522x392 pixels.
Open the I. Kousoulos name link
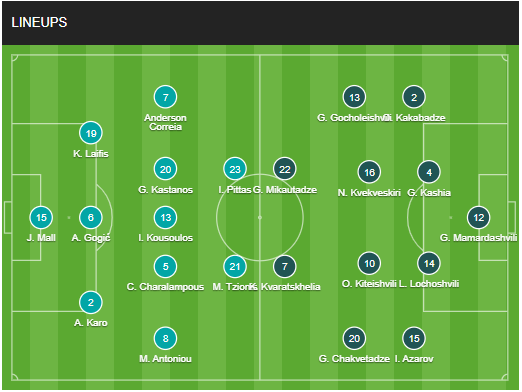(165, 238)
